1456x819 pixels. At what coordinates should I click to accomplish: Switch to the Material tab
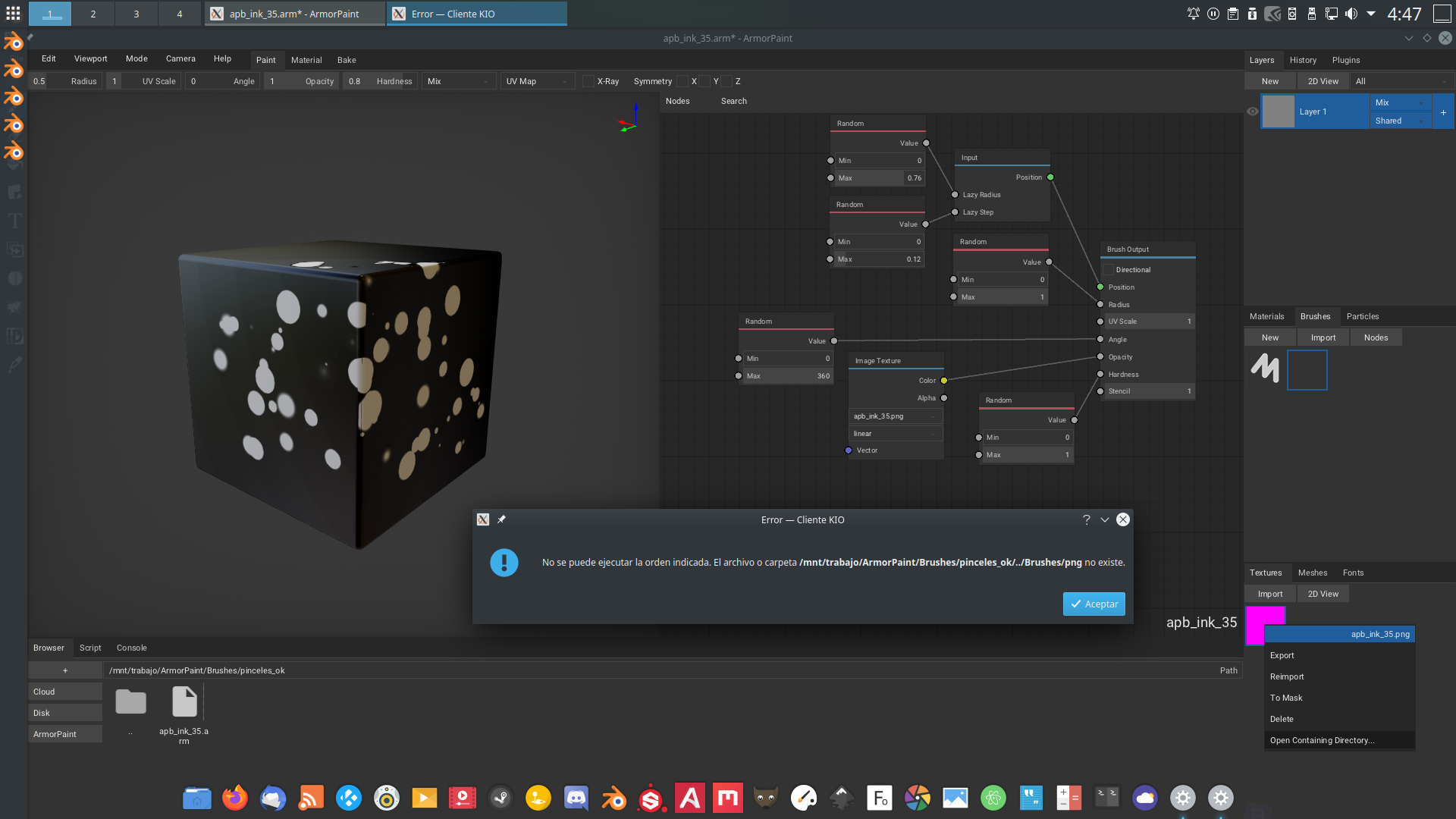pyautogui.click(x=306, y=60)
